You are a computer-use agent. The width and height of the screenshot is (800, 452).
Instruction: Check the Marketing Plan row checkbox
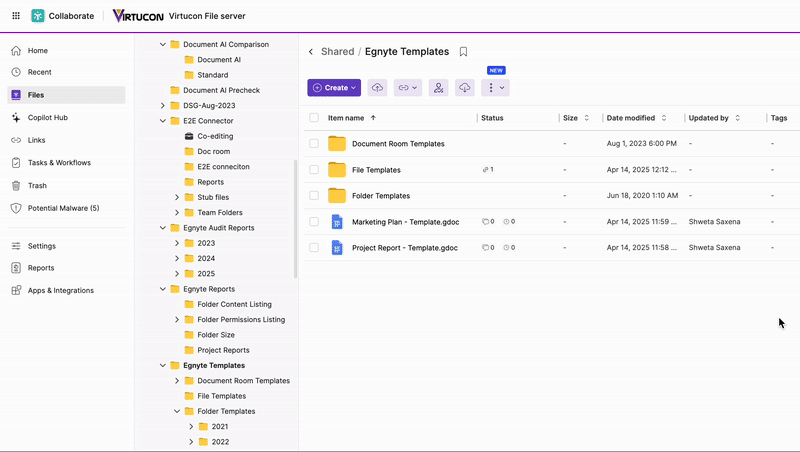314,221
